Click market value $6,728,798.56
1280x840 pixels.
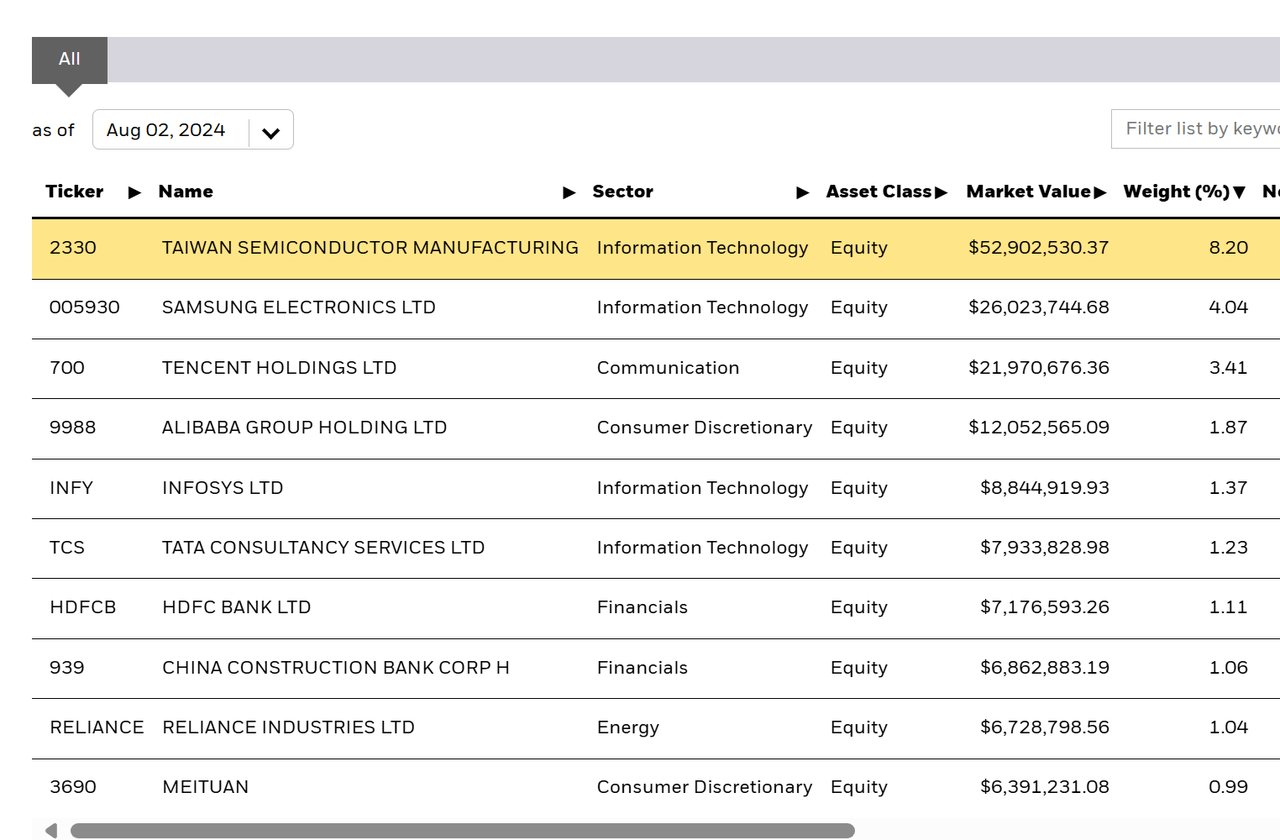click(x=1044, y=727)
